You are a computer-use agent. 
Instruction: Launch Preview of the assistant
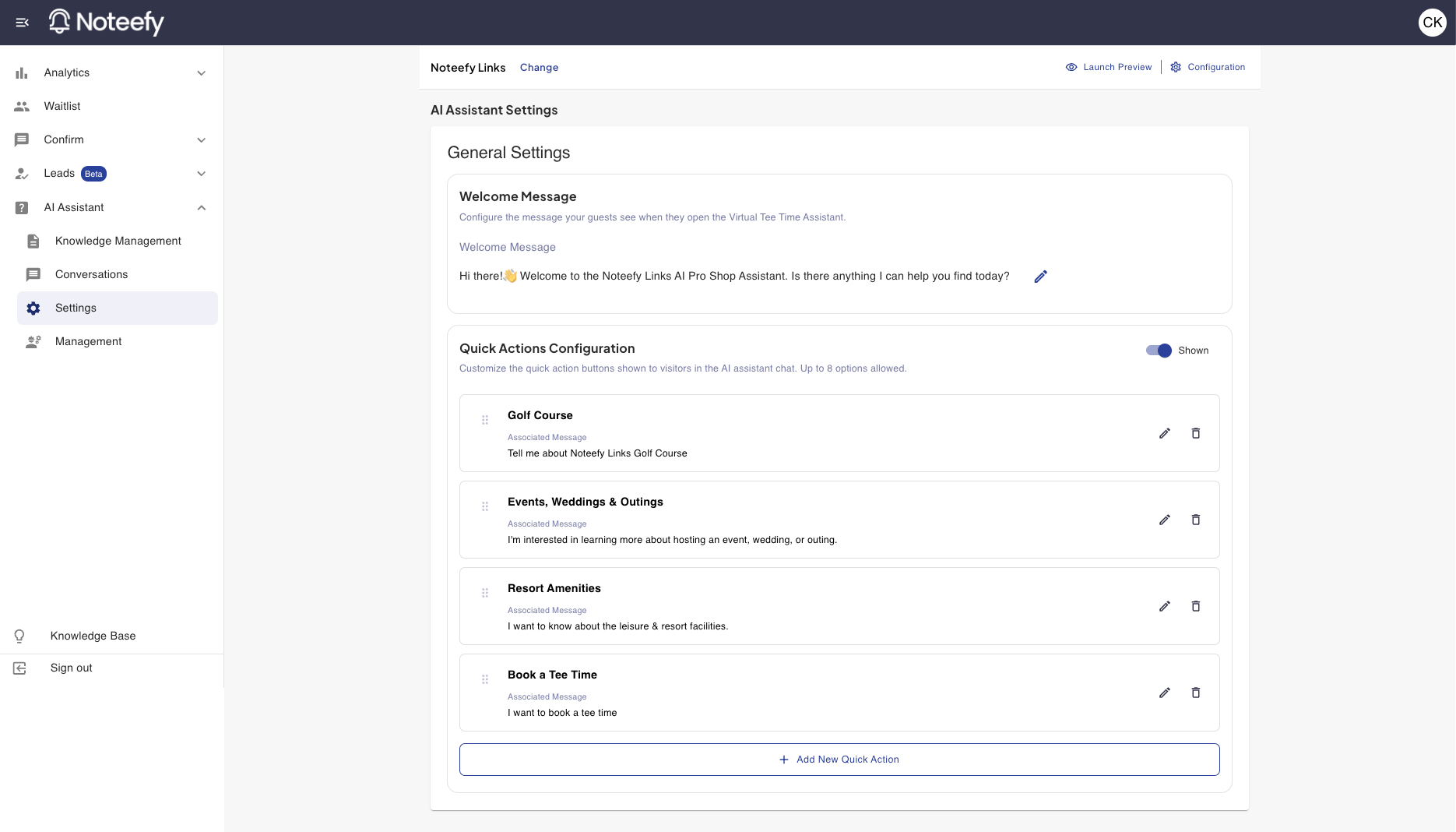click(x=1109, y=67)
